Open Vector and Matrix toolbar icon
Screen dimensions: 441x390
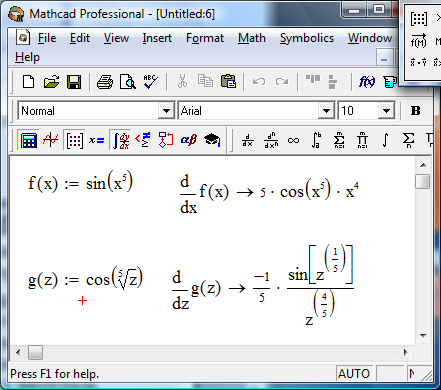[x=74, y=140]
